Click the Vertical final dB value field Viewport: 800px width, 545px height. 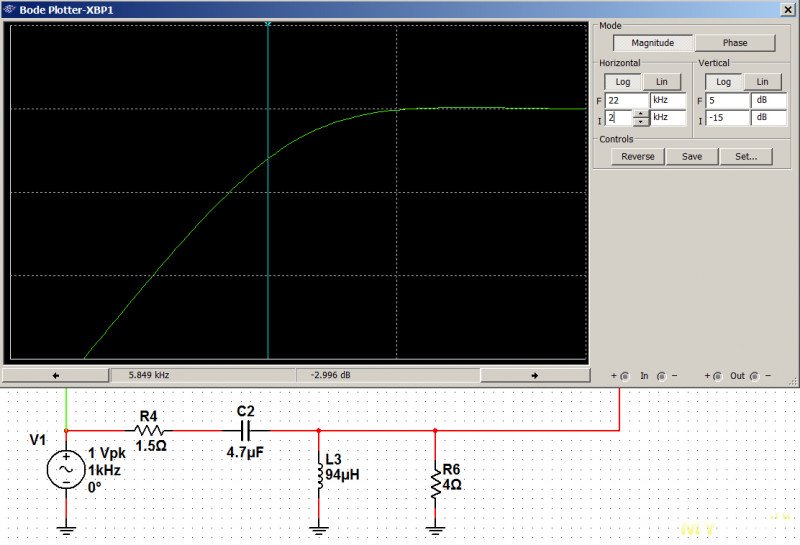coord(726,101)
